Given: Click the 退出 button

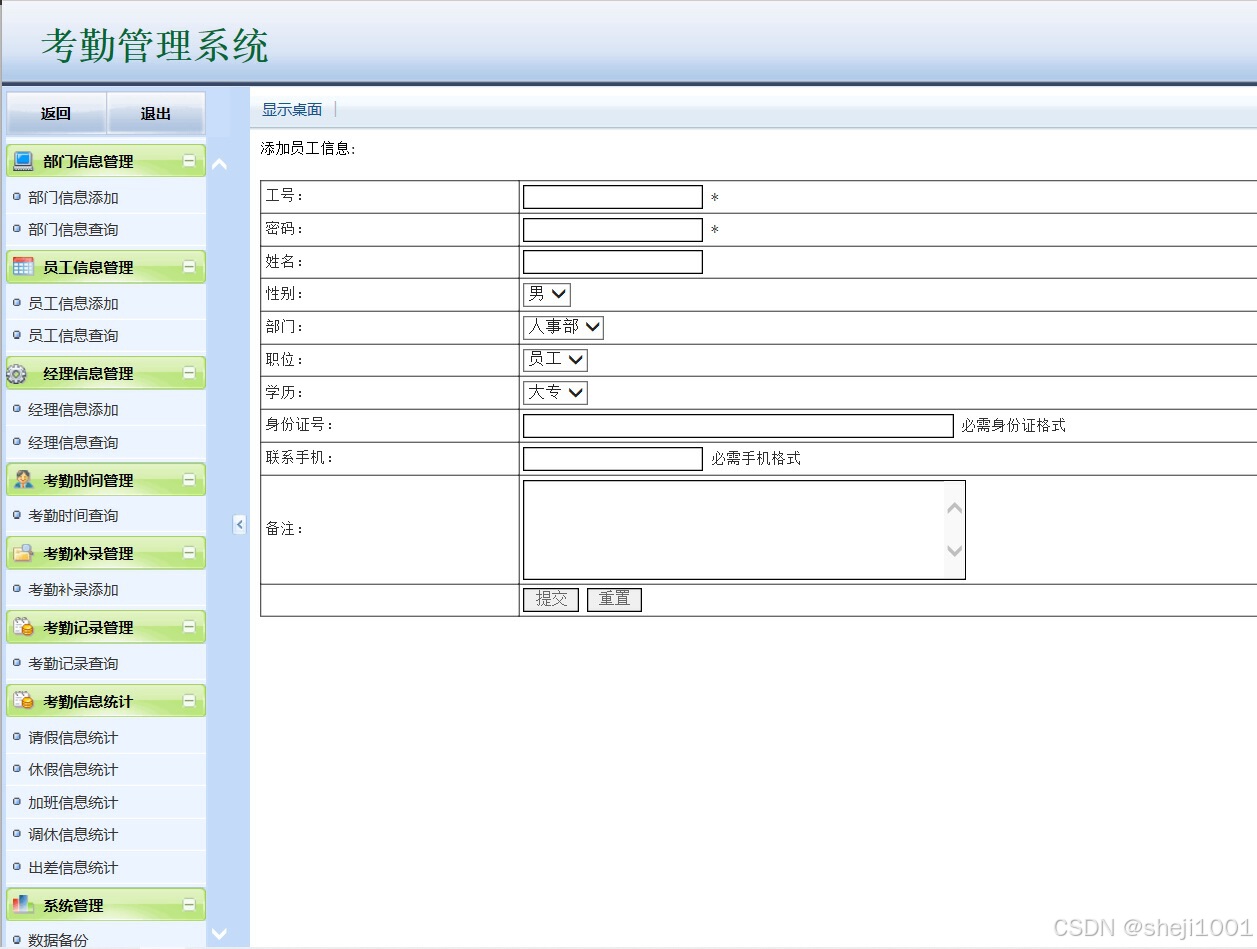Looking at the screenshot, I should (156, 113).
